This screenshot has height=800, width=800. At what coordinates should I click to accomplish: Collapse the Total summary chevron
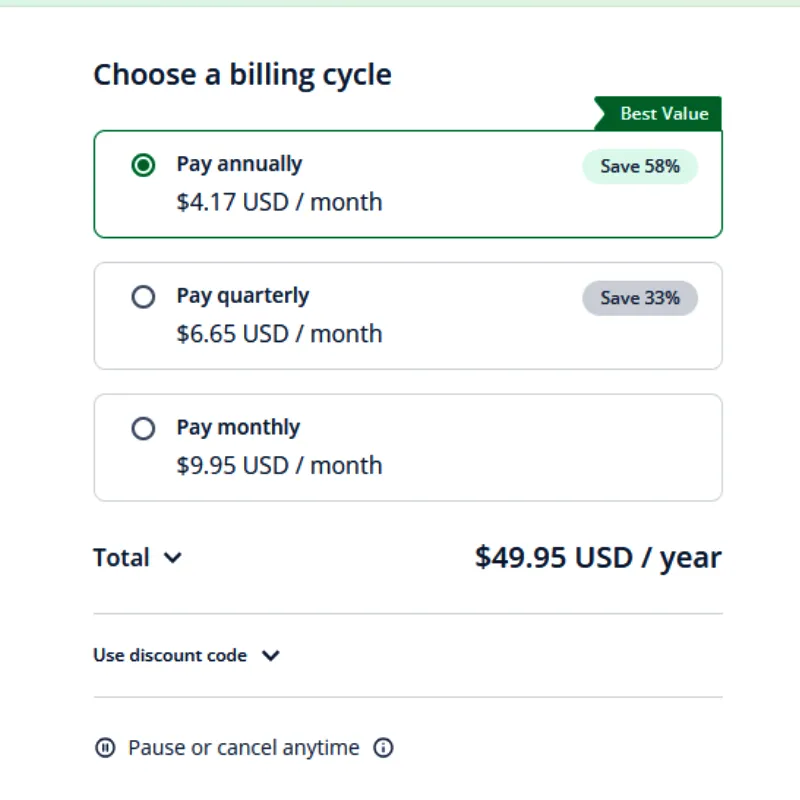click(172, 559)
